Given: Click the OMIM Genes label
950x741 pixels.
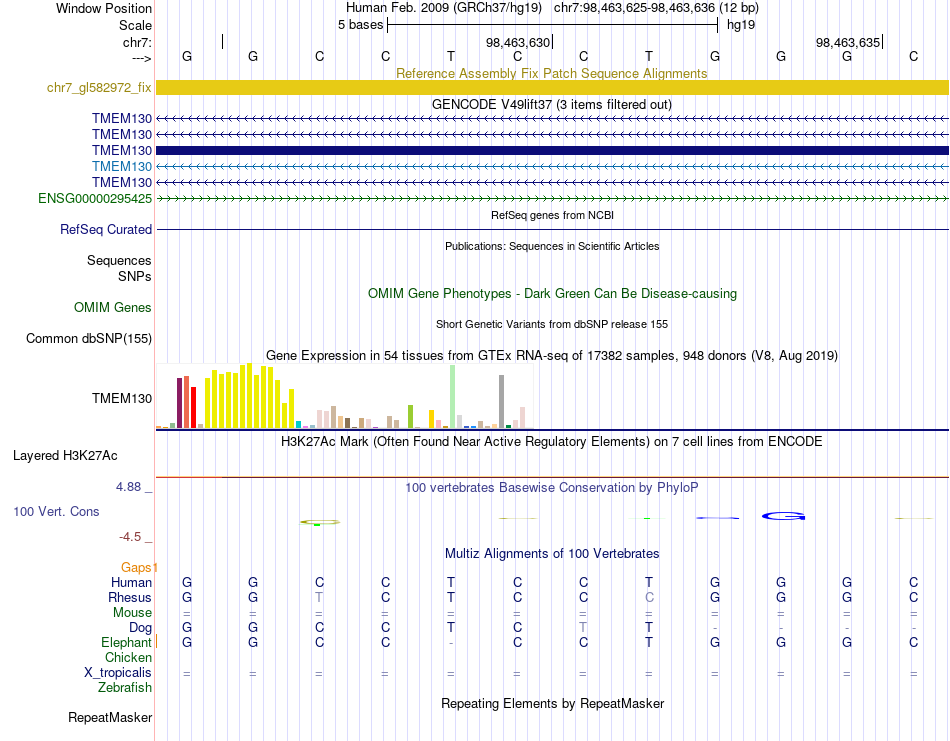Looking at the screenshot, I should click(112, 308).
